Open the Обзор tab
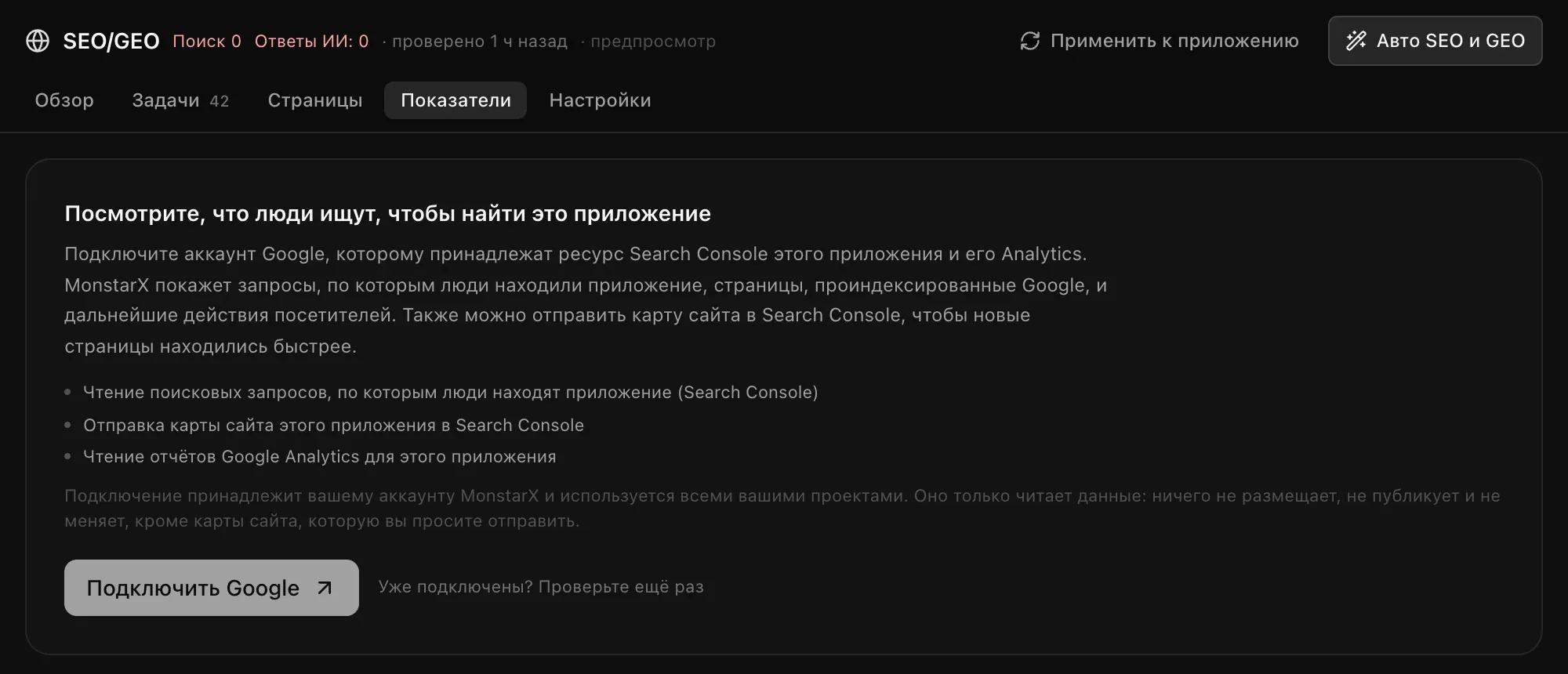The width and height of the screenshot is (1568, 674). point(64,100)
